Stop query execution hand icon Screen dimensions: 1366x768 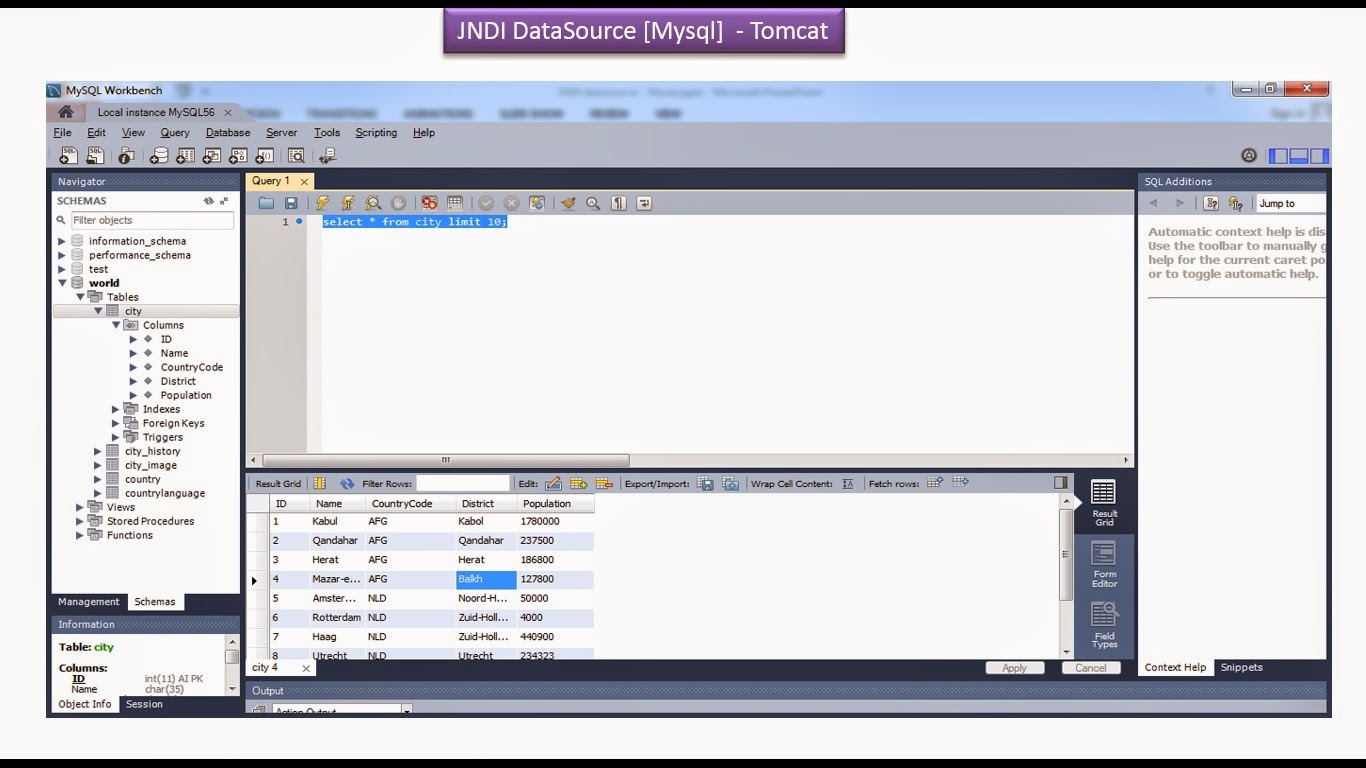[398, 203]
